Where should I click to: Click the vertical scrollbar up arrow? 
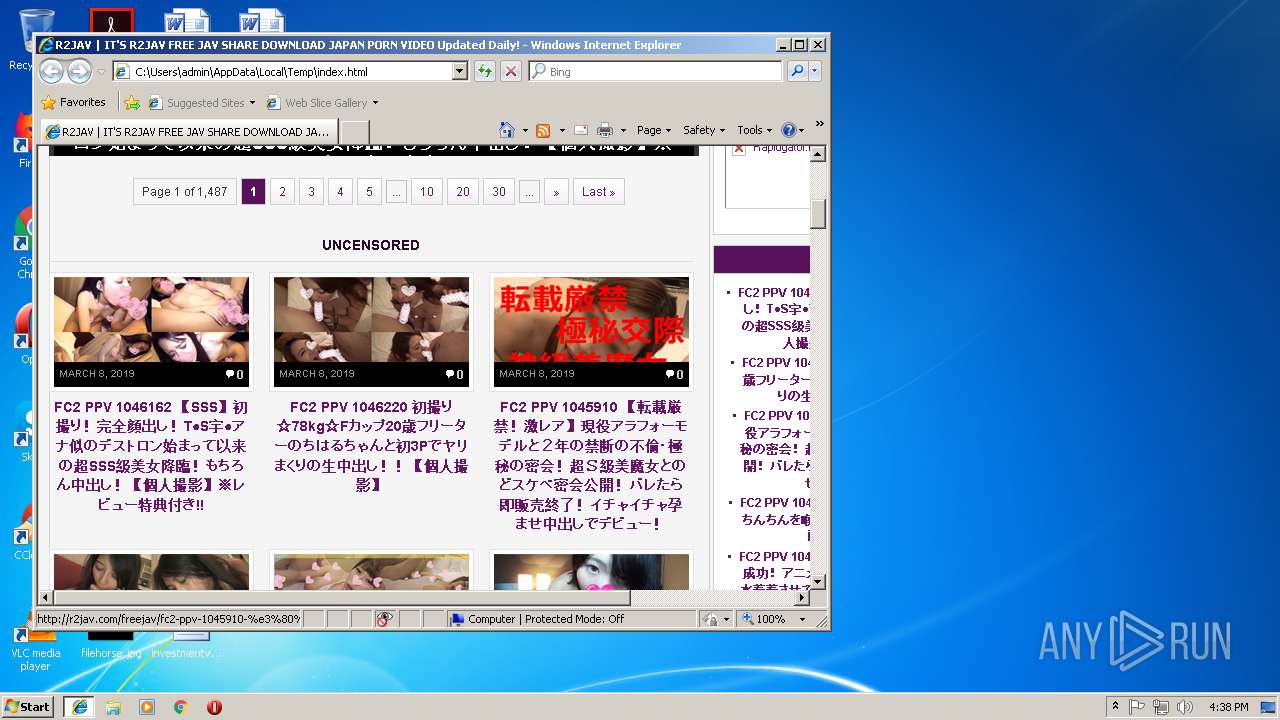[818, 154]
